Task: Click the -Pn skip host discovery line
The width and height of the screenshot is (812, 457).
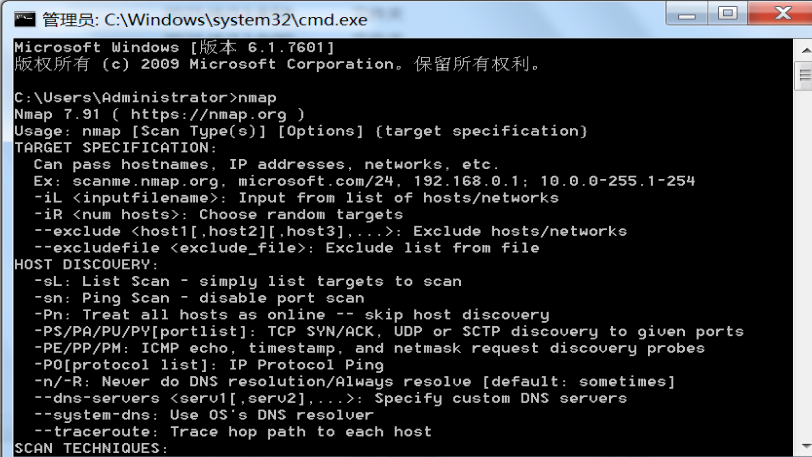Action: pos(291,315)
